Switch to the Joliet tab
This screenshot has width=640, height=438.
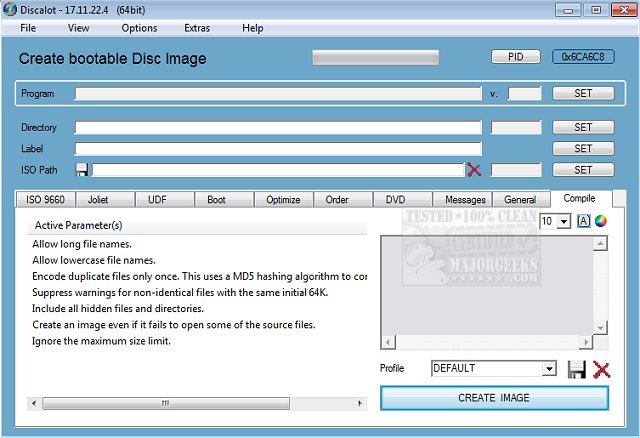[x=105, y=200]
